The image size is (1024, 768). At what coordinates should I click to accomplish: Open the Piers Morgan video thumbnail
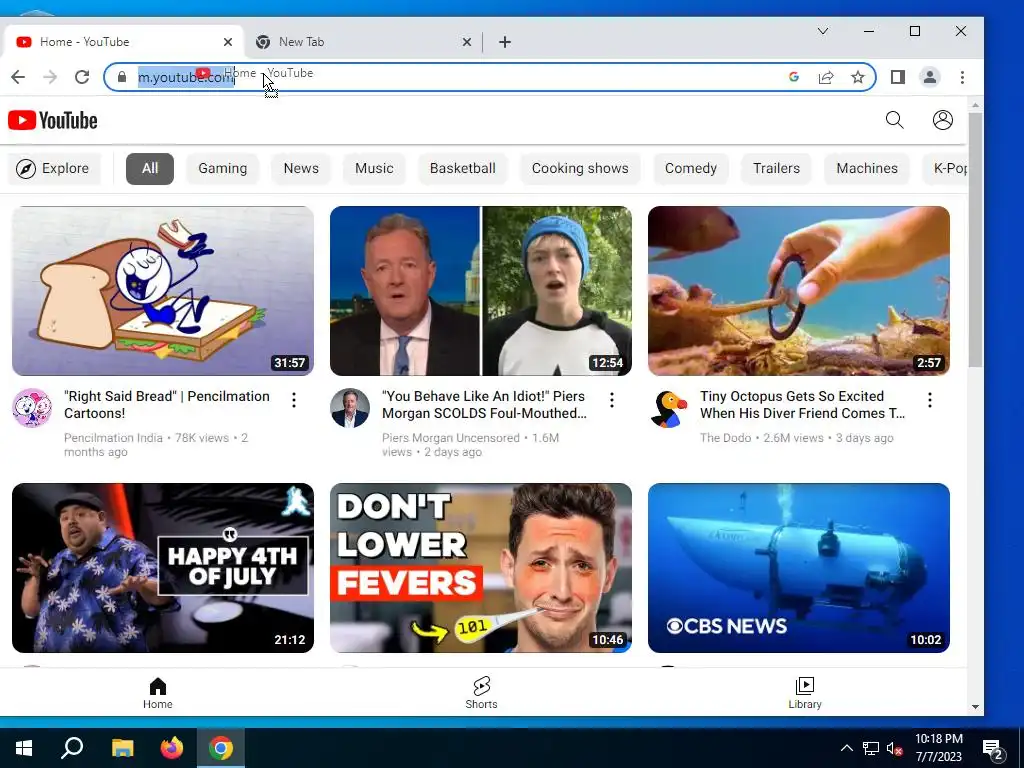481,291
